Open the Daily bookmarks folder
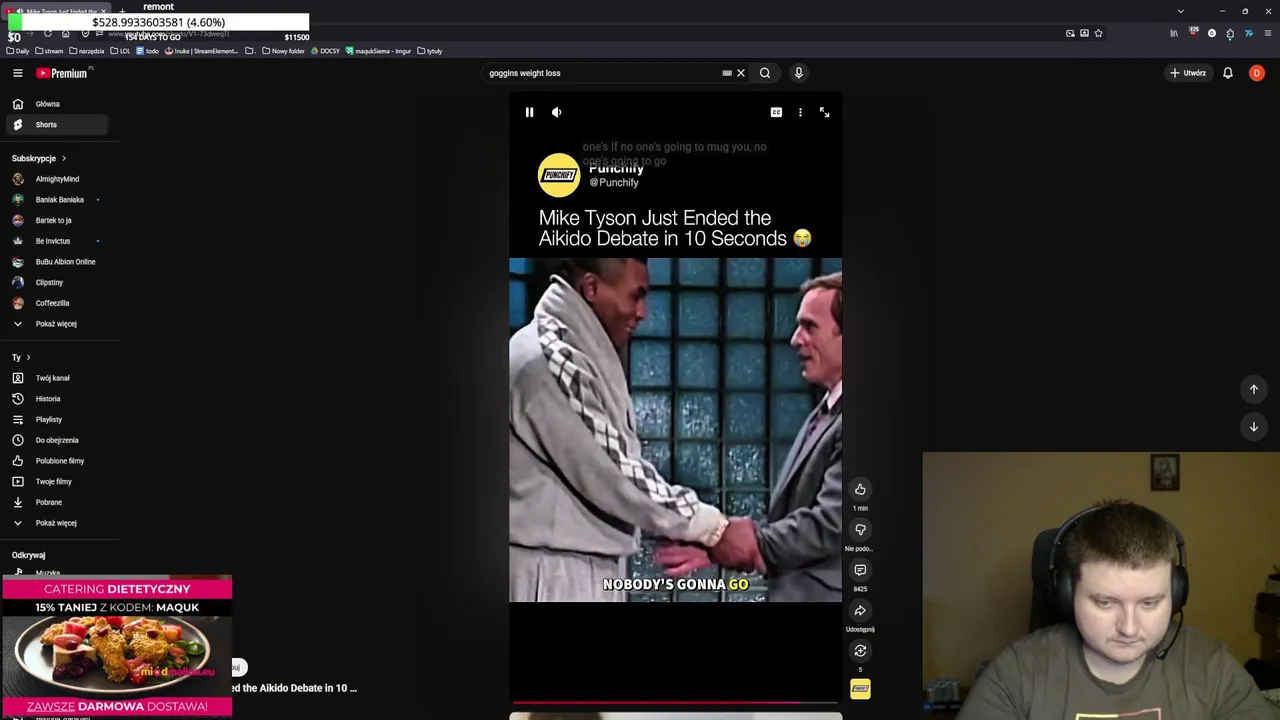 [18, 51]
